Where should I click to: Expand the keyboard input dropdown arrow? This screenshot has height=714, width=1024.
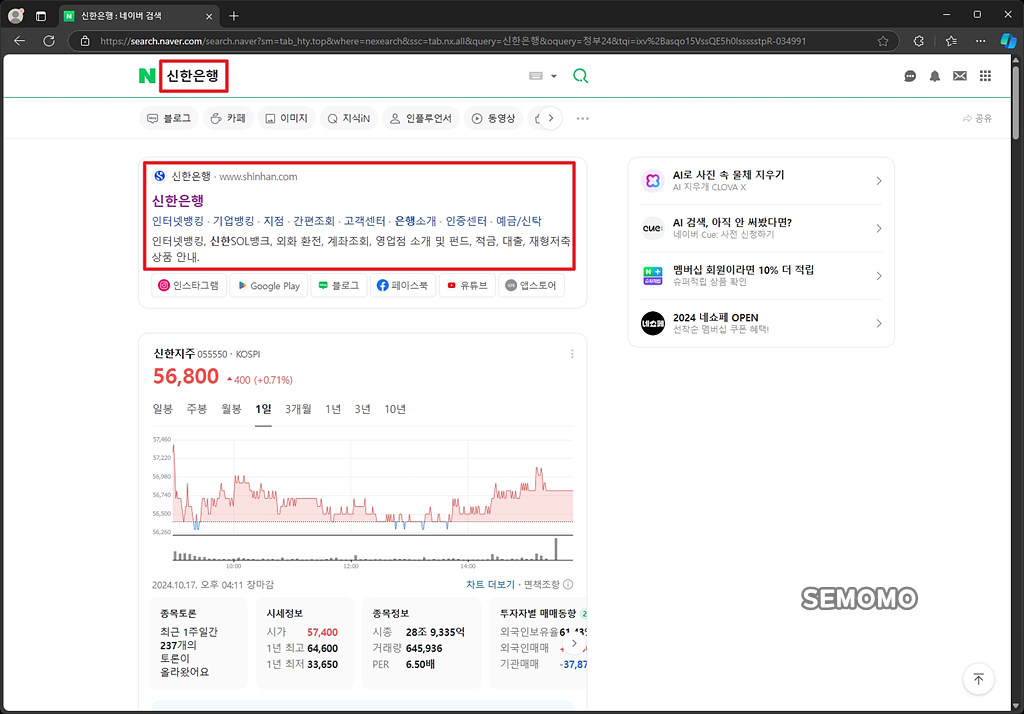coord(554,76)
